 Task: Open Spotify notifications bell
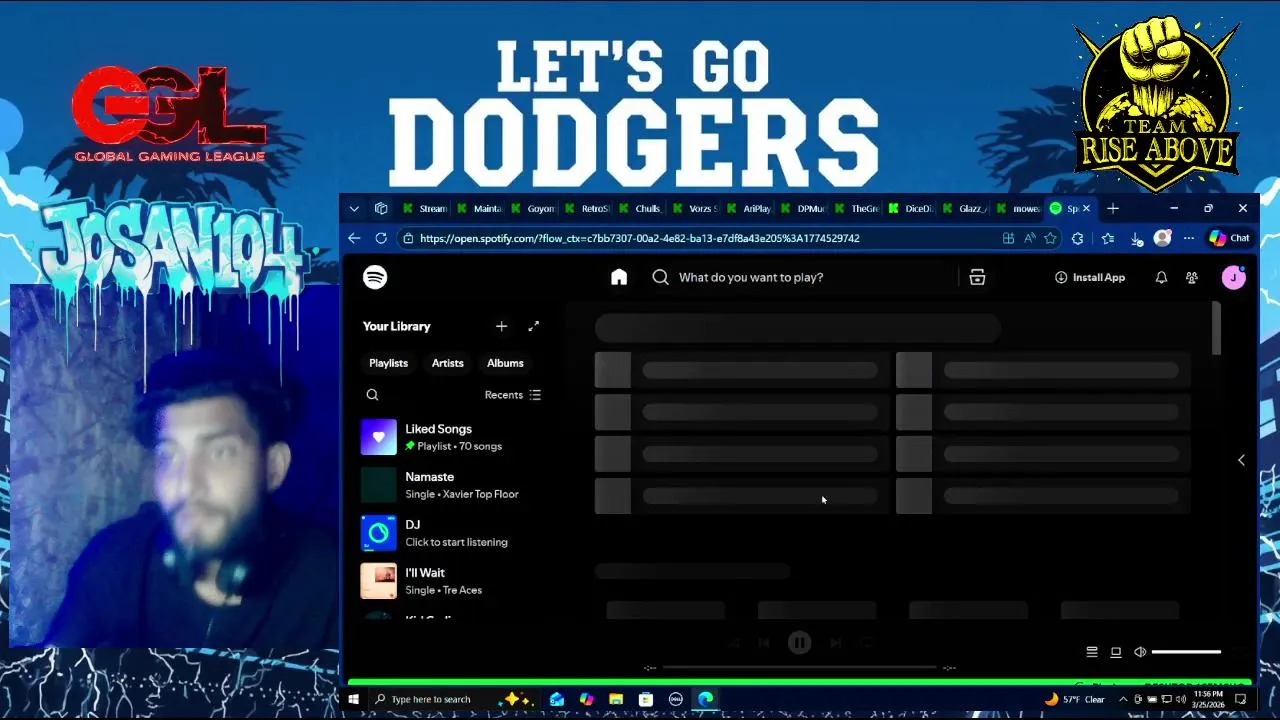coord(1161,277)
